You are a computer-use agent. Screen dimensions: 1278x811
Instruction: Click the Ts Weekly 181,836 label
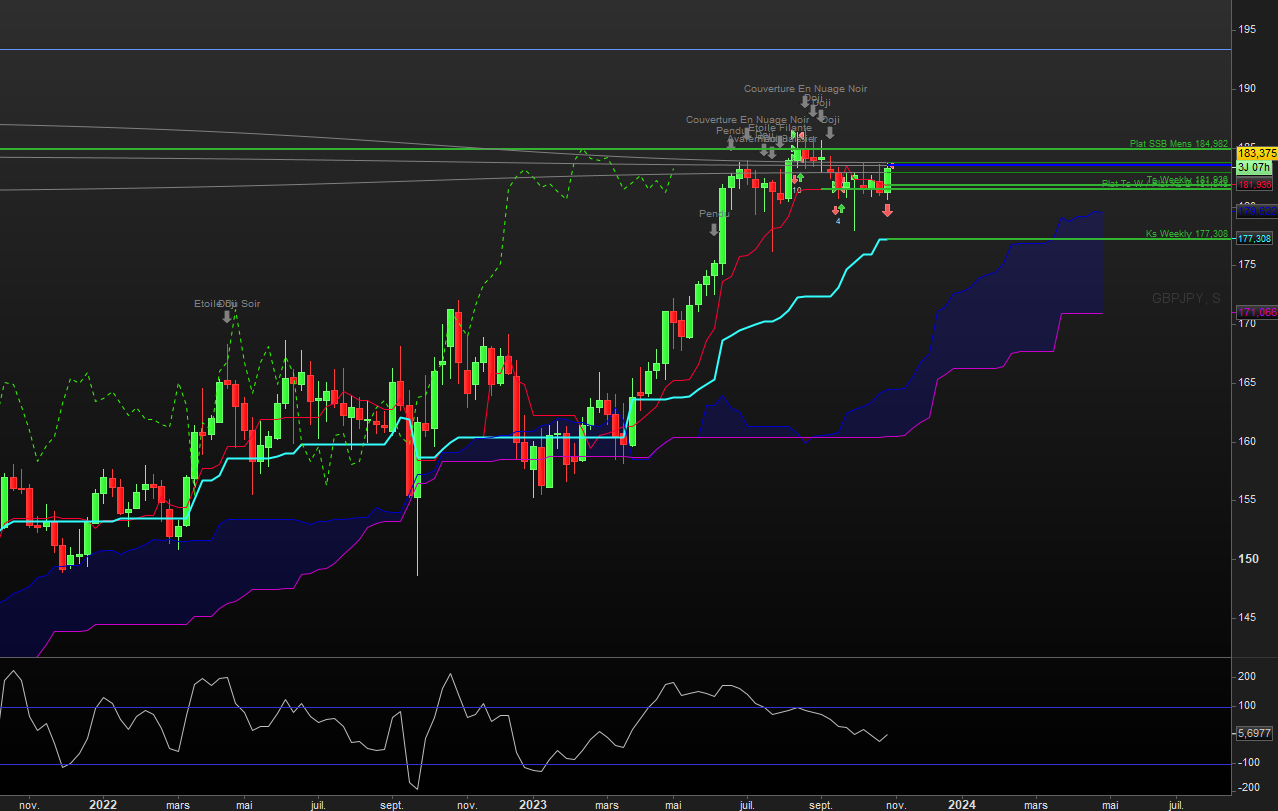pos(1187,180)
